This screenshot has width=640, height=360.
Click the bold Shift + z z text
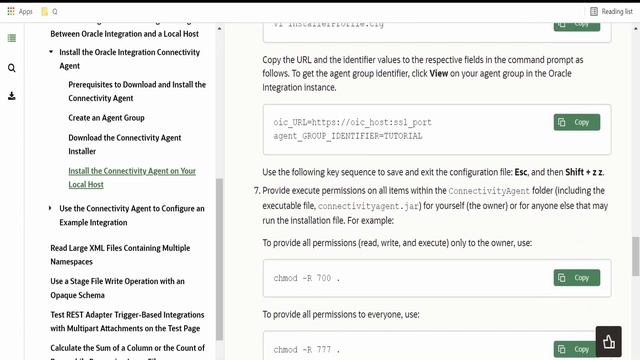[584, 172]
